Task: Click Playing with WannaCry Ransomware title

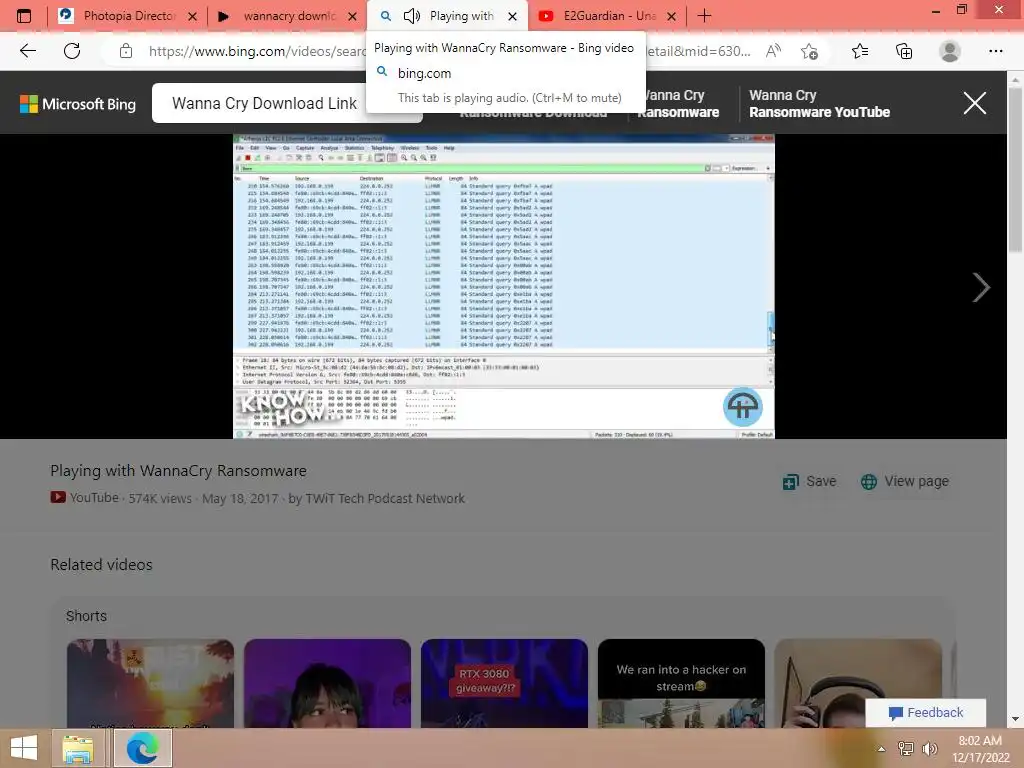Action: point(178,471)
